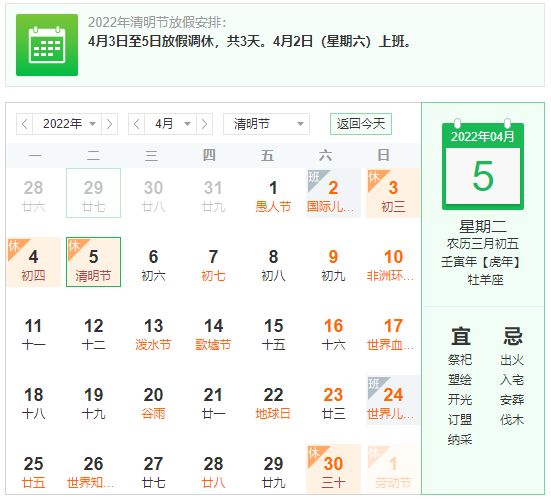Click the 返回今天 button
Image resolution: width=551 pixels, height=499 pixels.
tap(361, 124)
